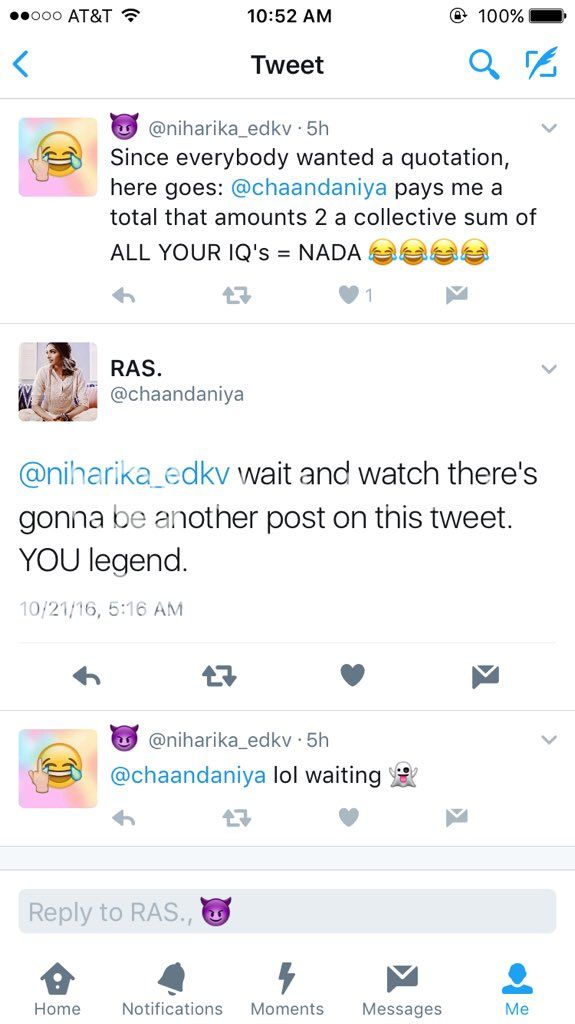The image size is (575, 1024).
Task: Go back using the top-left arrow
Action: [x=21, y=64]
